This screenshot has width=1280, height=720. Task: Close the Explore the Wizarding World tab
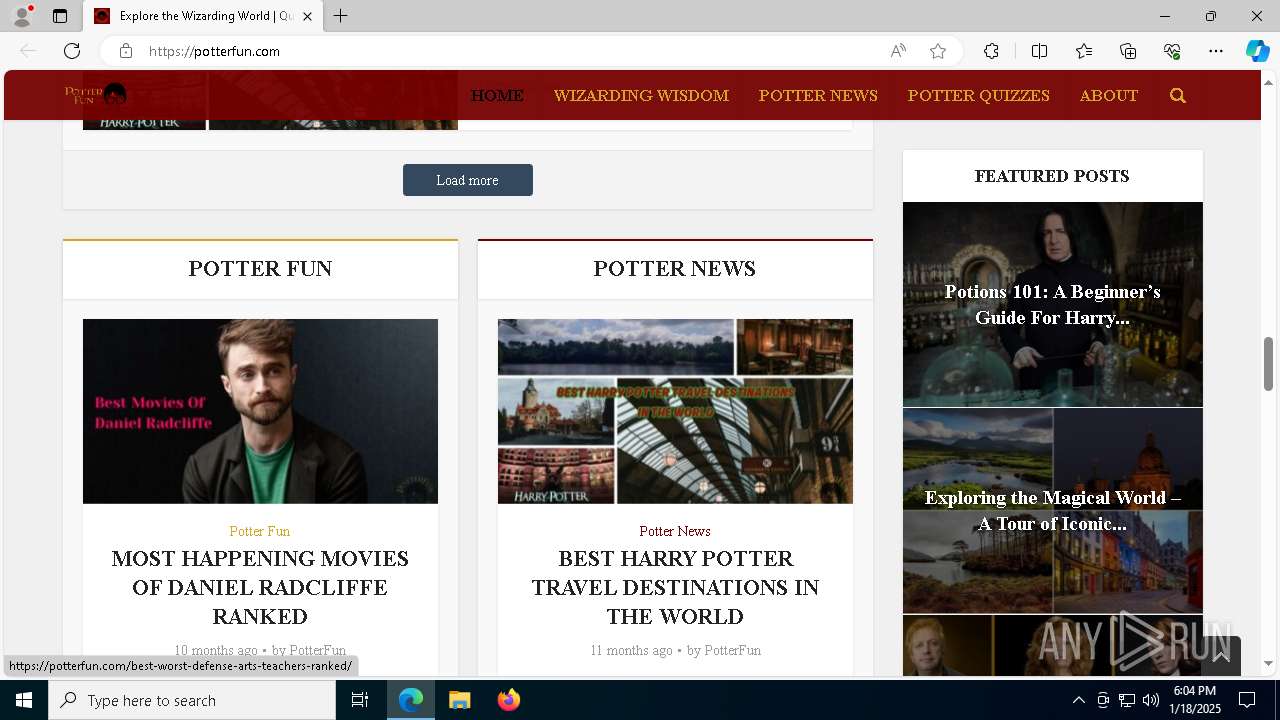point(307,16)
